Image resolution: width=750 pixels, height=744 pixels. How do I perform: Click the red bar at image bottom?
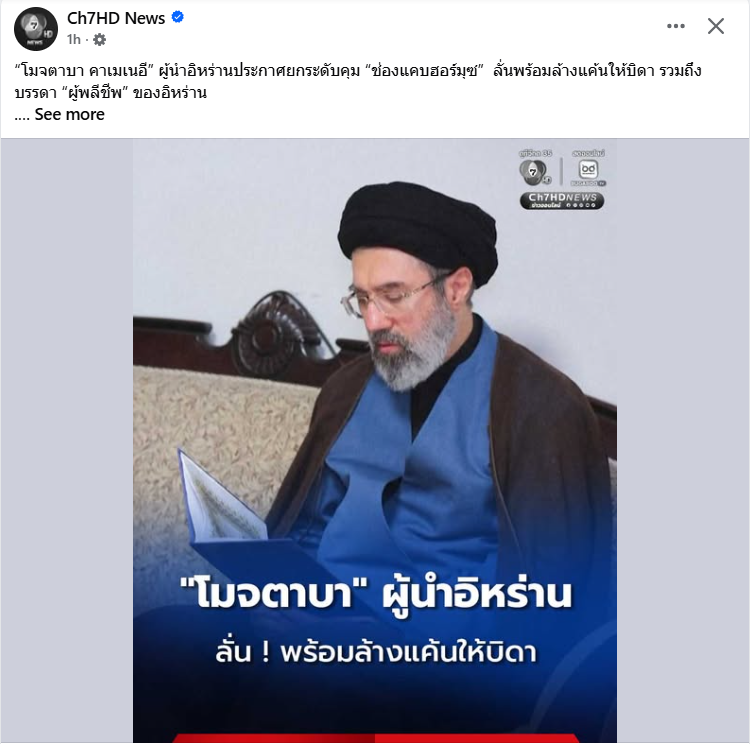click(x=376, y=738)
